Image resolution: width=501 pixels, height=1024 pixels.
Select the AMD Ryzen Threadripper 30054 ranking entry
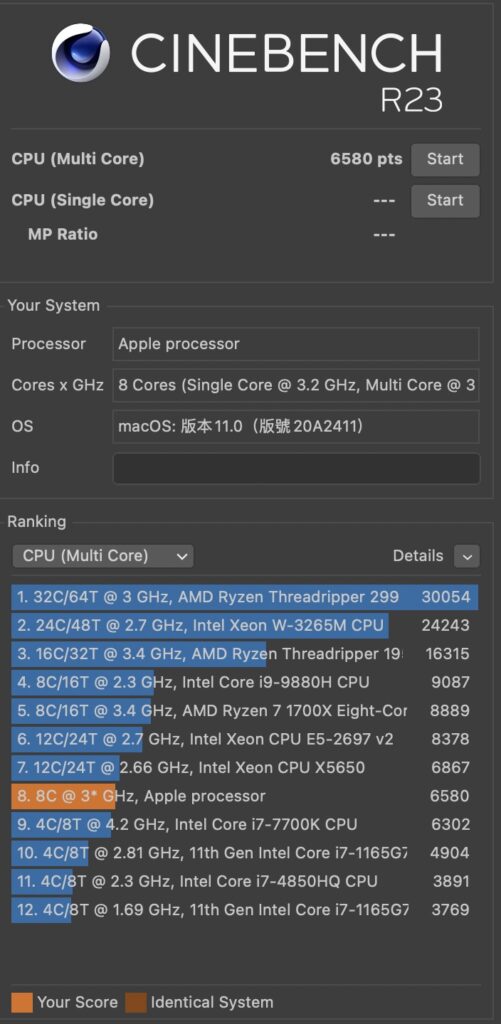[244, 597]
